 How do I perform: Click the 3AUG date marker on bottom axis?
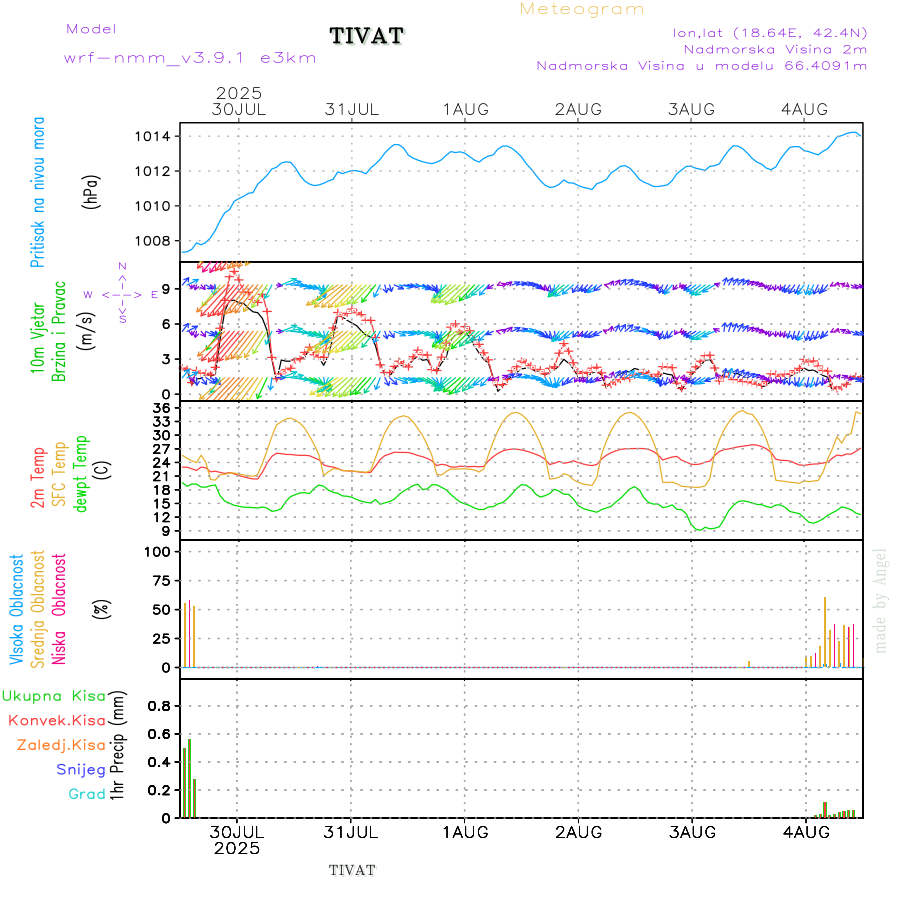click(691, 831)
